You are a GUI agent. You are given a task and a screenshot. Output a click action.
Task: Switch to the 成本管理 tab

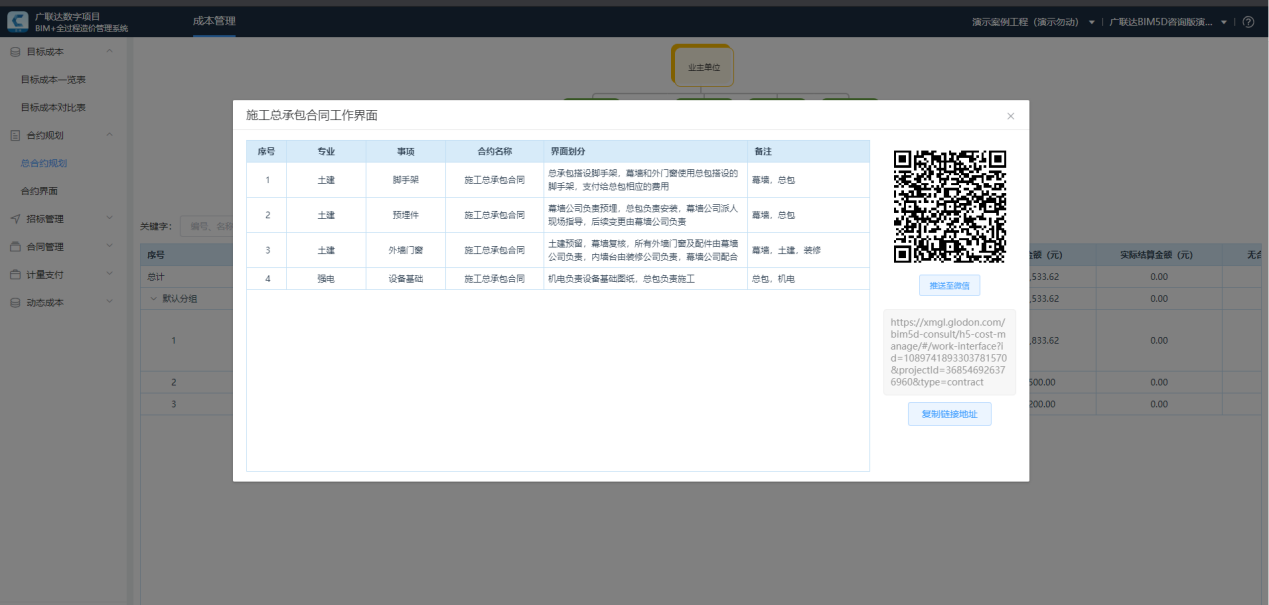click(x=214, y=21)
